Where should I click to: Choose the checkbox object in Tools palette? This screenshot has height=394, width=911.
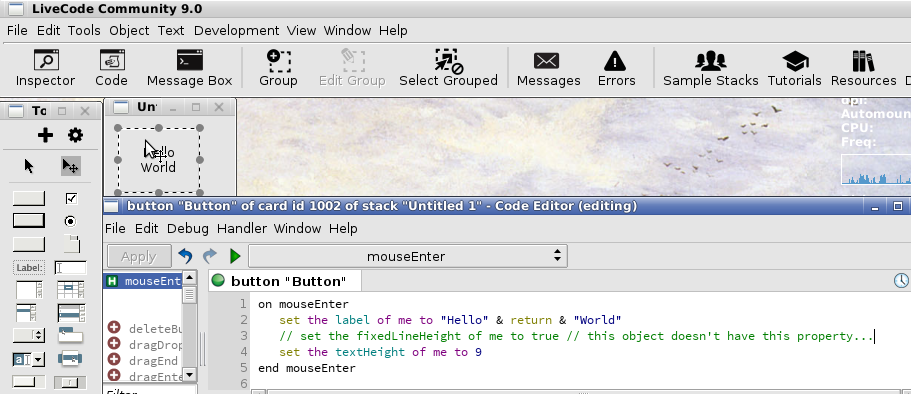pos(71,199)
